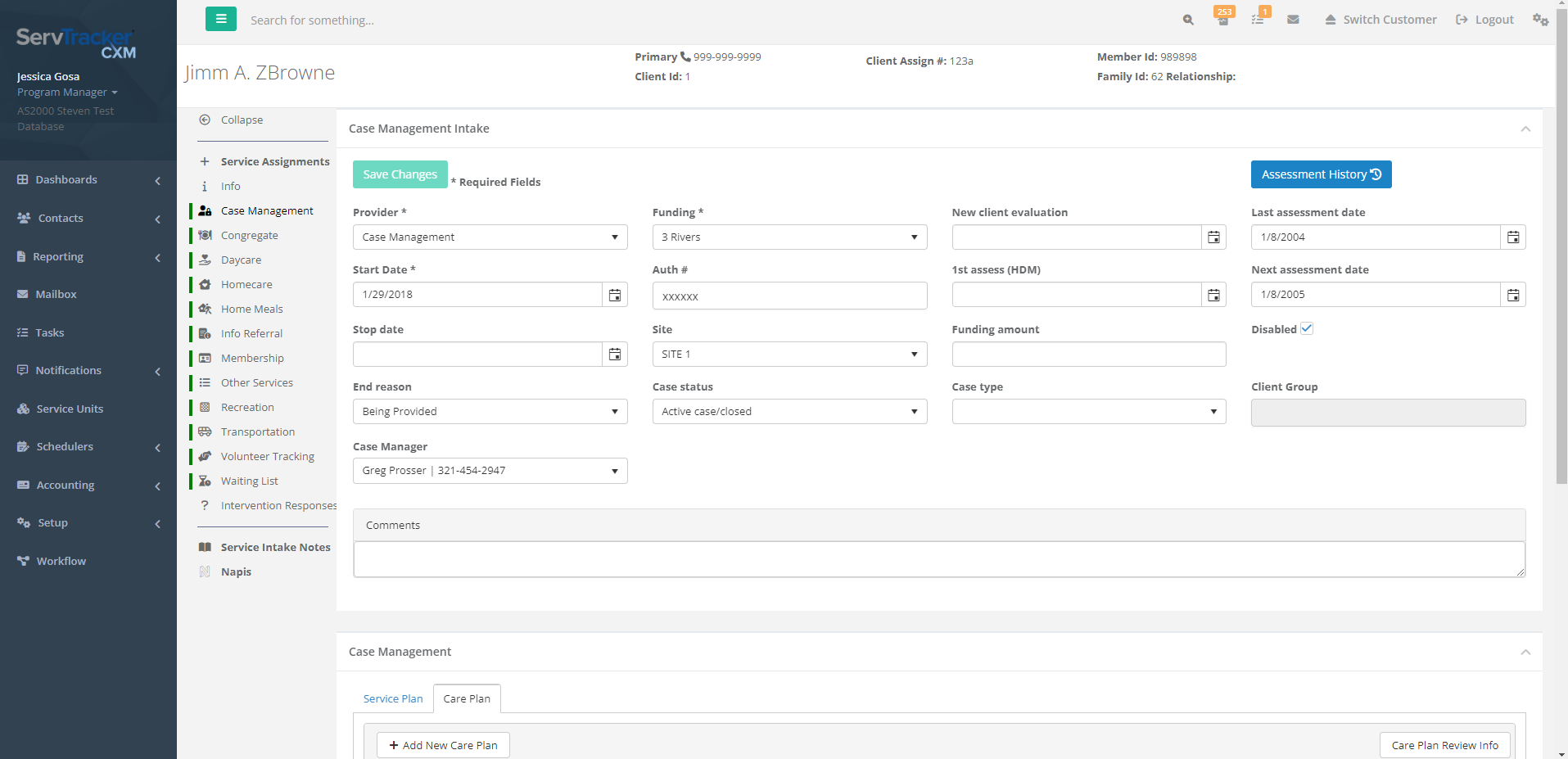Click the Workflow icon in the sidebar

click(22, 561)
